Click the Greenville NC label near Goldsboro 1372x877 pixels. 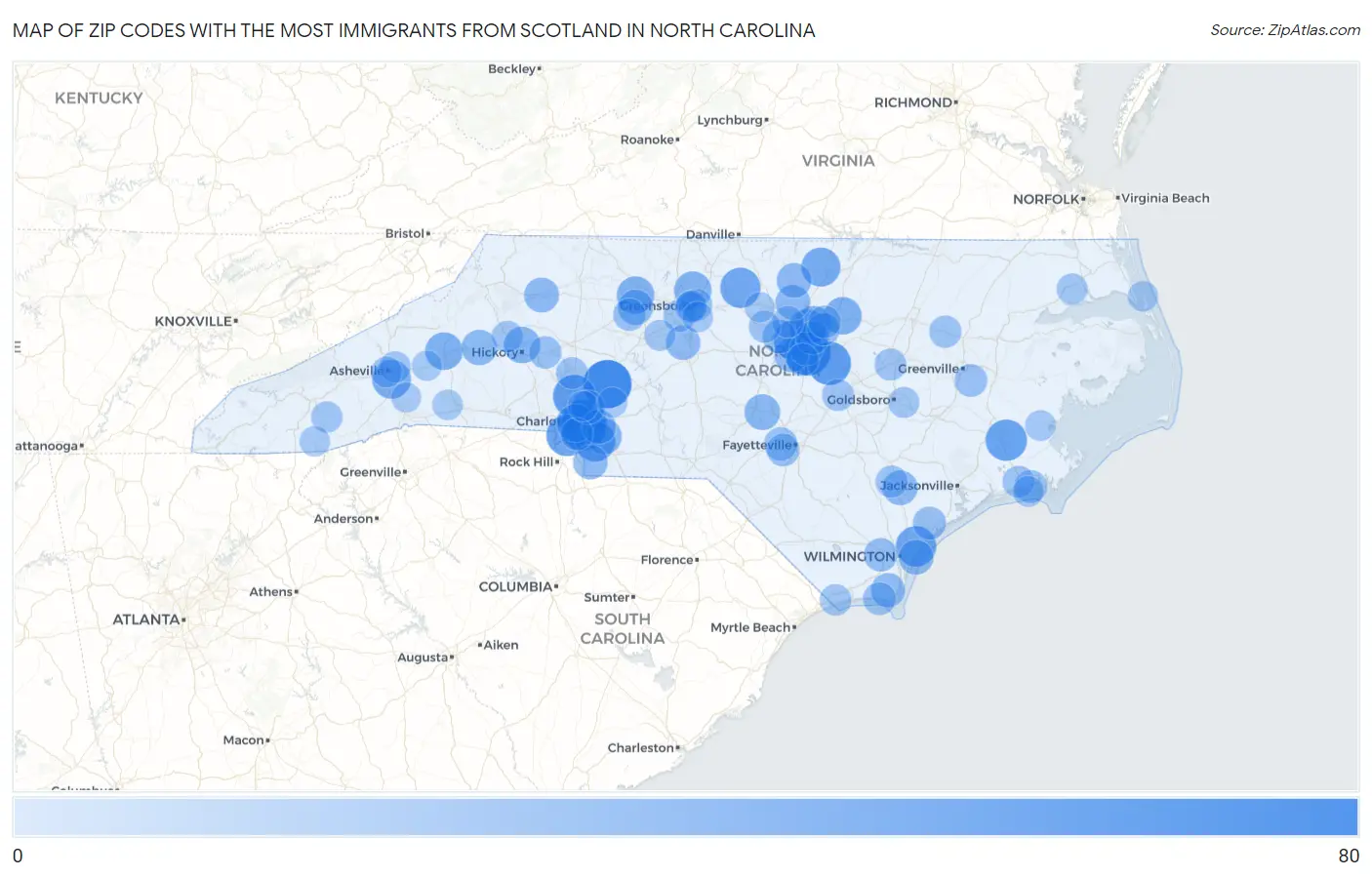pyautogui.click(x=931, y=369)
